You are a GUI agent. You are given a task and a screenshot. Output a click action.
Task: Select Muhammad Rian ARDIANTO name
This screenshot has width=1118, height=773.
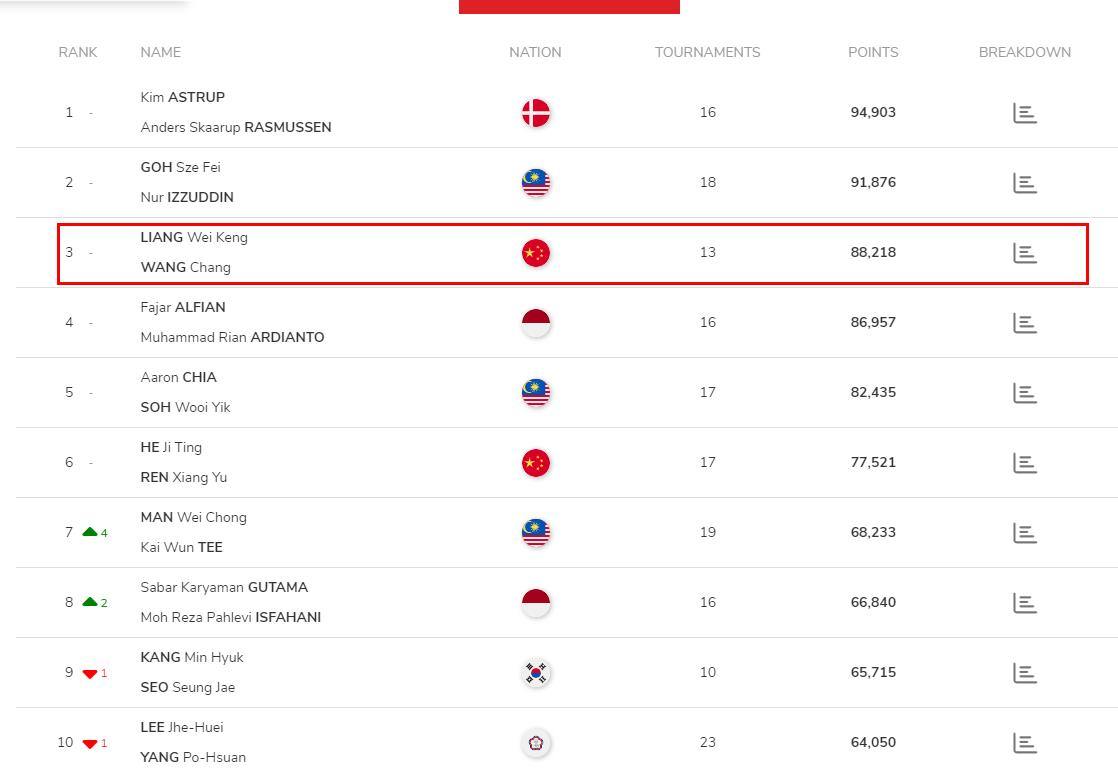click(x=232, y=337)
